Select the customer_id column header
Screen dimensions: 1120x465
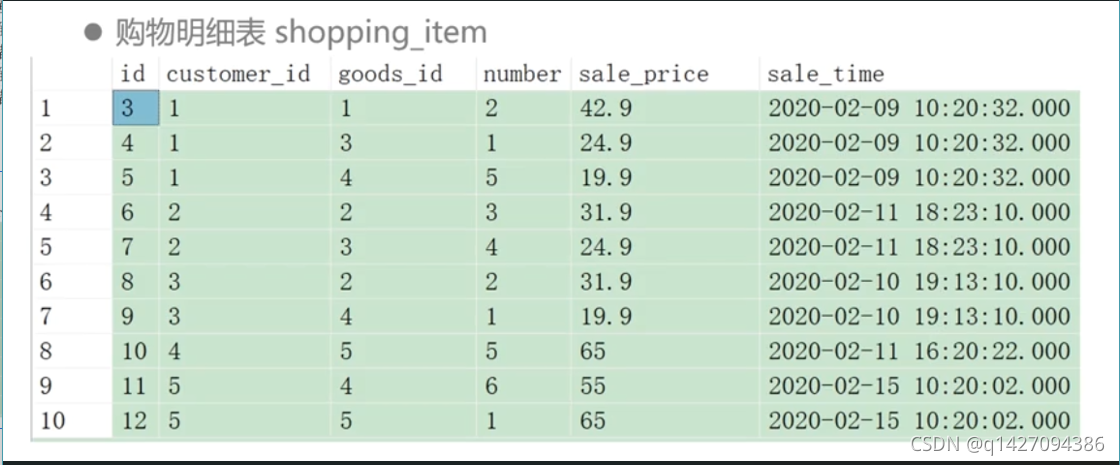(238, 74)
